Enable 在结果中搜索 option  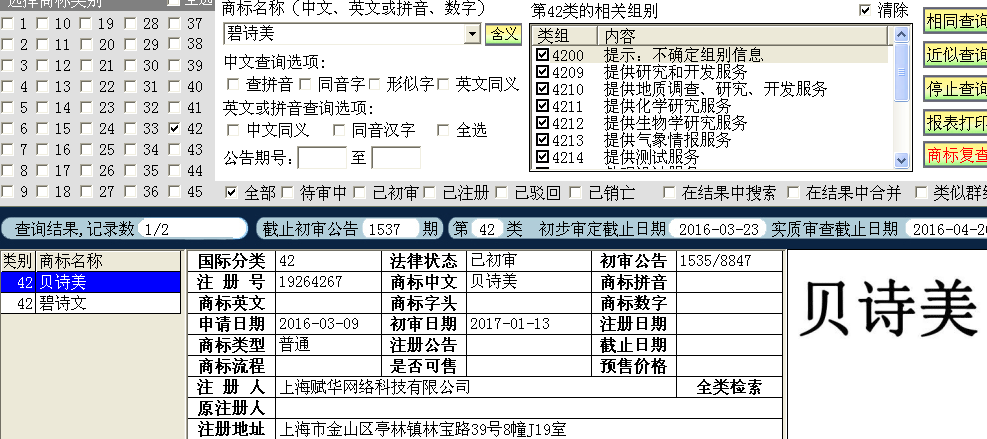pos(669,192)
